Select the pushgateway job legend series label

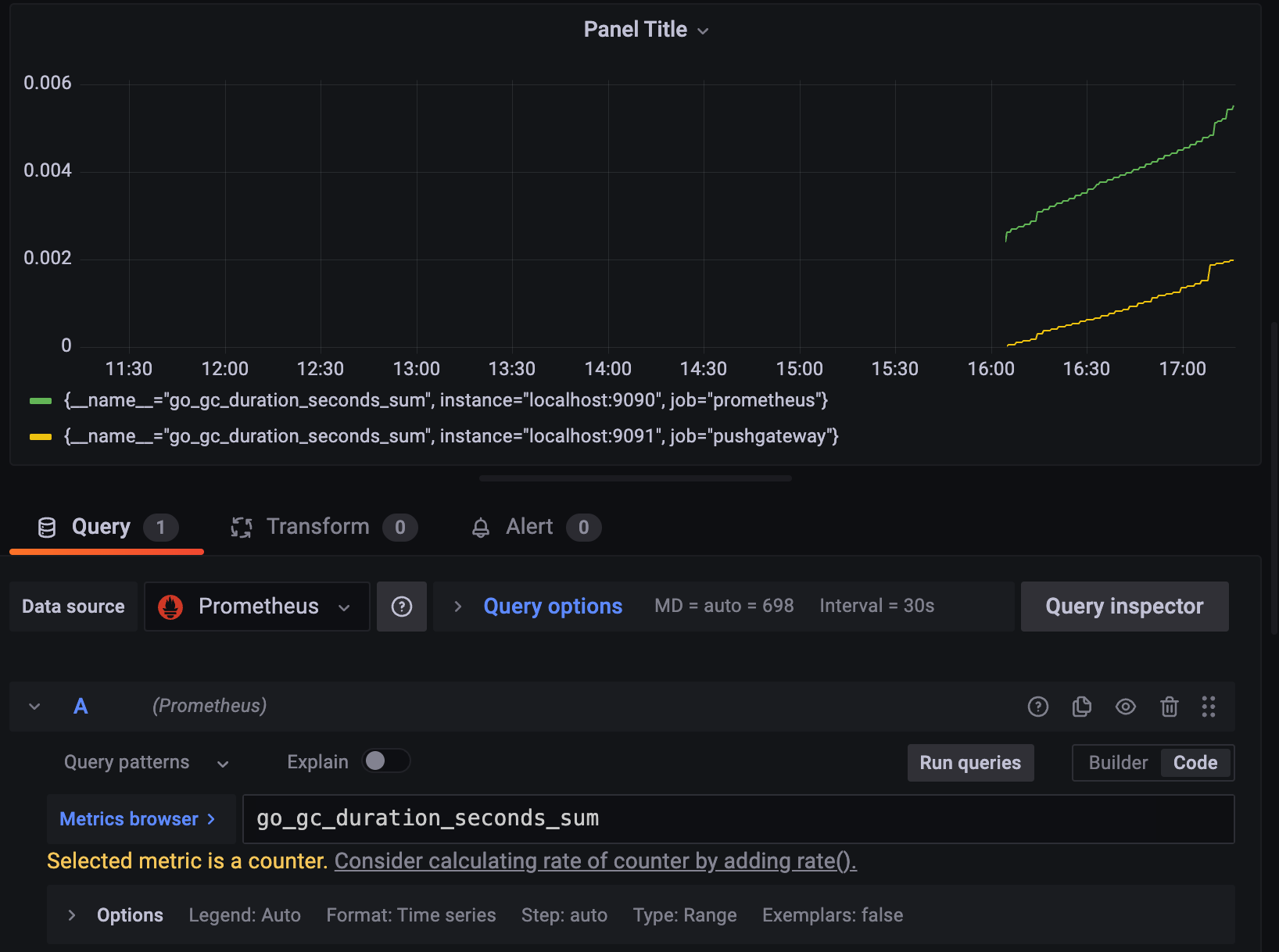coord(451,436)
